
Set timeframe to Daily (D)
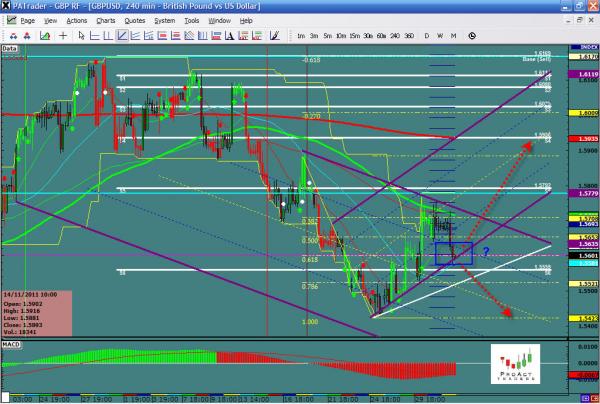(427, 36)
